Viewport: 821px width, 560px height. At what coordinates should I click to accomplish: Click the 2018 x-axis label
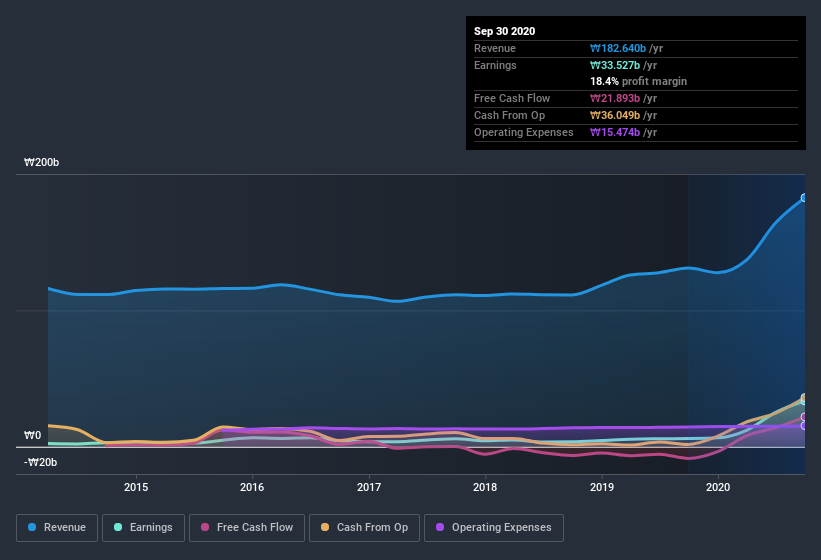coord(485,487)
